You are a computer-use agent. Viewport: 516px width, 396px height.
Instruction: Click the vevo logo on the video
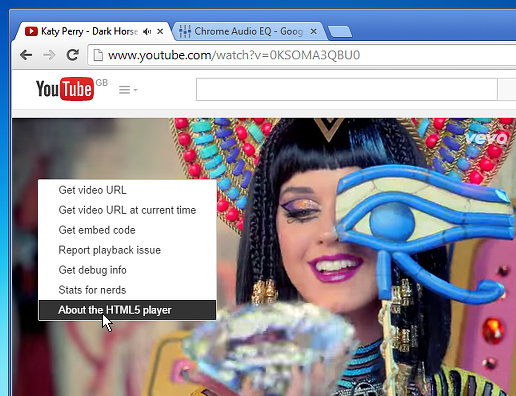pos(487,138)
